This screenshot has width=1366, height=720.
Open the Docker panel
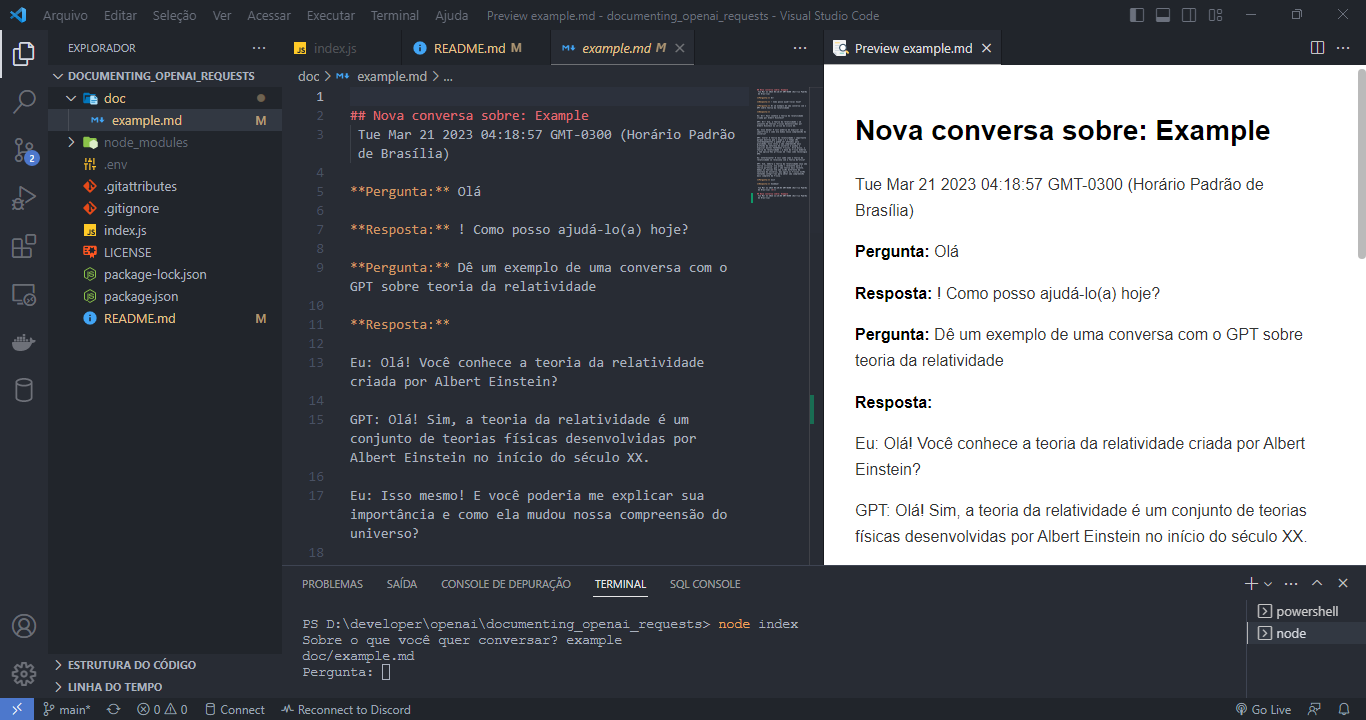tap(22, 344)
